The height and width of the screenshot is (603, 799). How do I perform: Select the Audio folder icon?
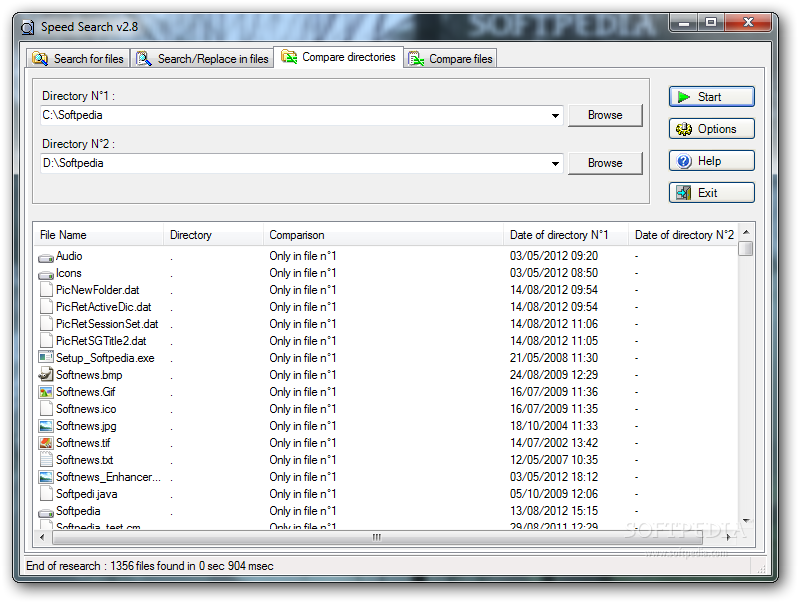tap(46, 257)
